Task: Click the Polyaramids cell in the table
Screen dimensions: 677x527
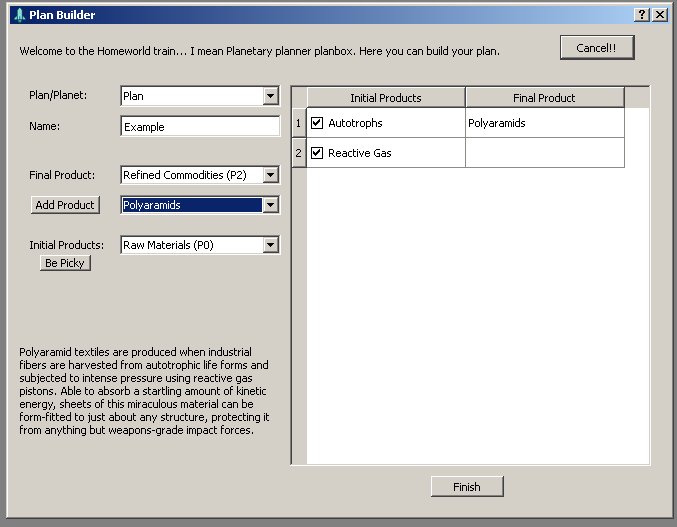Action: tap(544, 123)
